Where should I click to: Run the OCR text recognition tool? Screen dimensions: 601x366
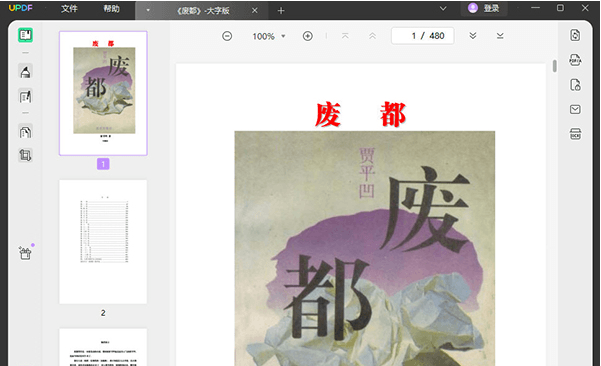click(x=575, y=134)
